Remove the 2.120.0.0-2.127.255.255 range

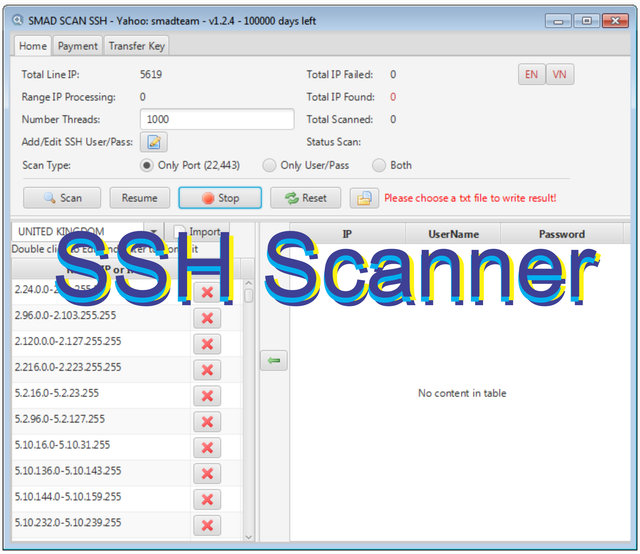point(207,344)
